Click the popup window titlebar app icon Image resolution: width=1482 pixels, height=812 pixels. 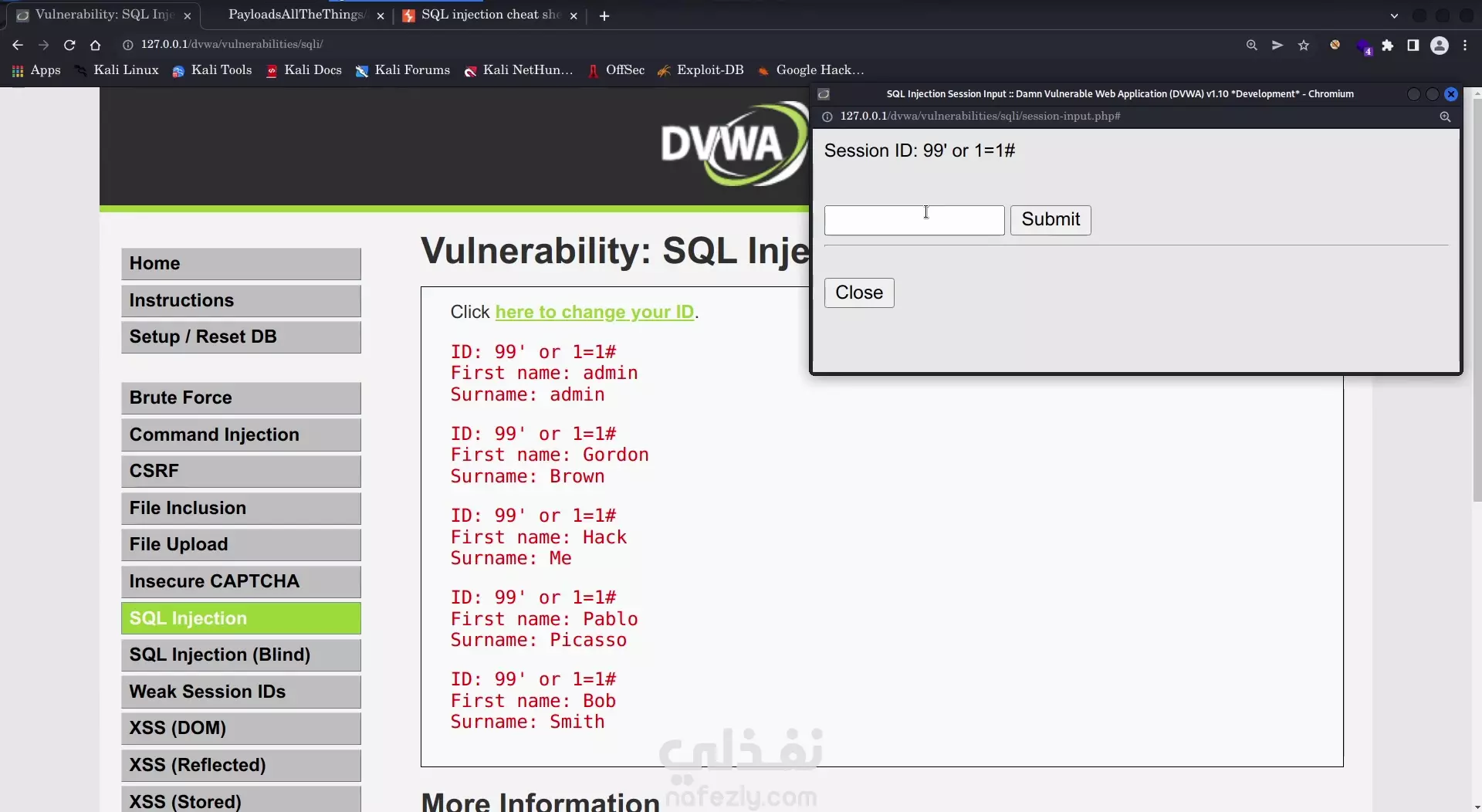click(x=824, y=94)
